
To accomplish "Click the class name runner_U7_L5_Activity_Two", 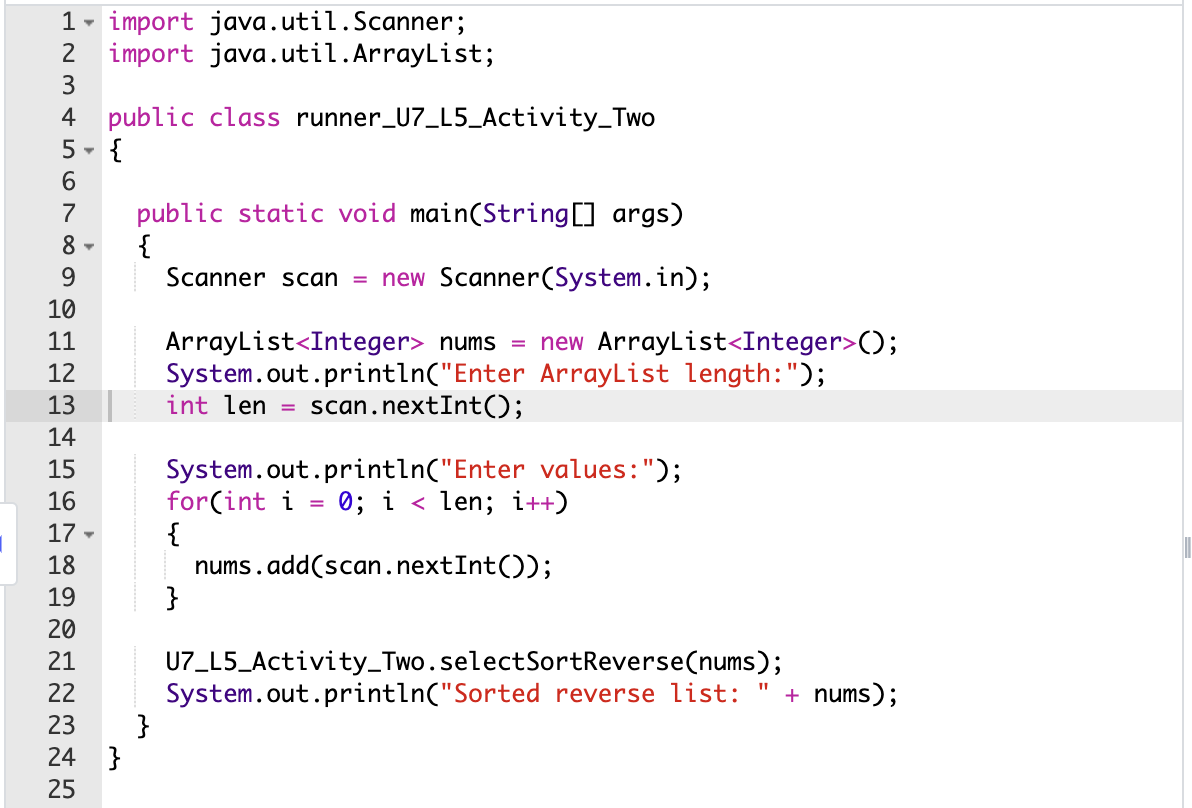I will click(x=475, y=117).
